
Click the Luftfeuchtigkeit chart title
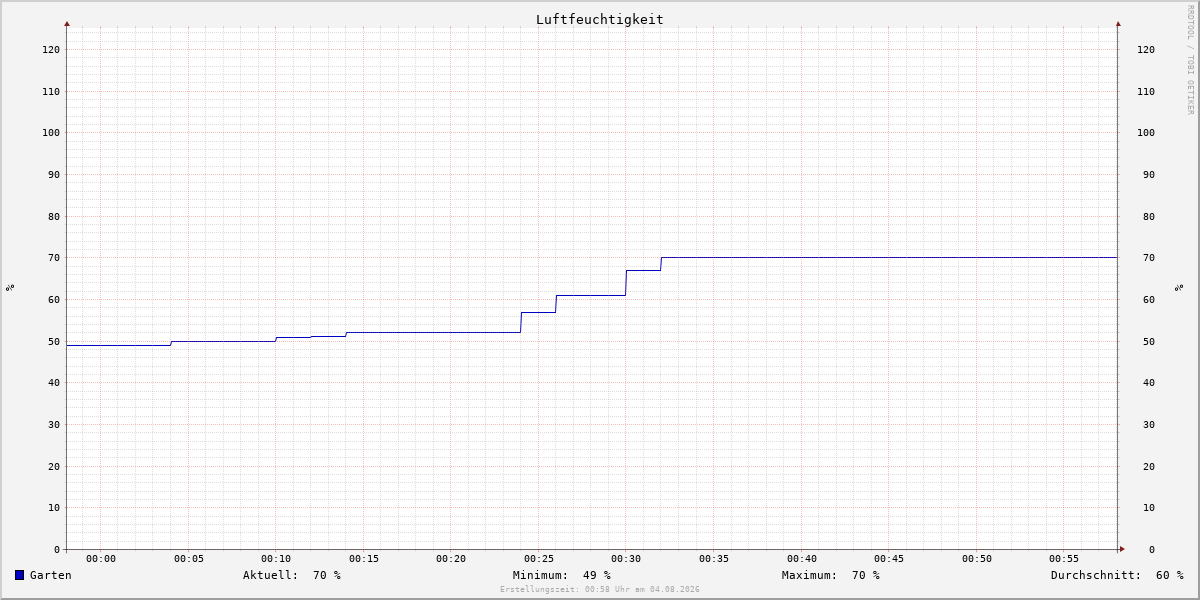(599, 19)
